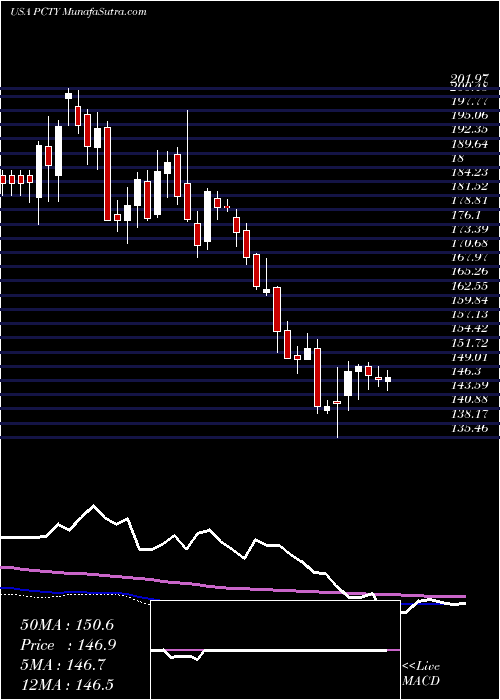Select the 157.13 price label
Screen dimensions: 500x700
[x=470, y=314]
